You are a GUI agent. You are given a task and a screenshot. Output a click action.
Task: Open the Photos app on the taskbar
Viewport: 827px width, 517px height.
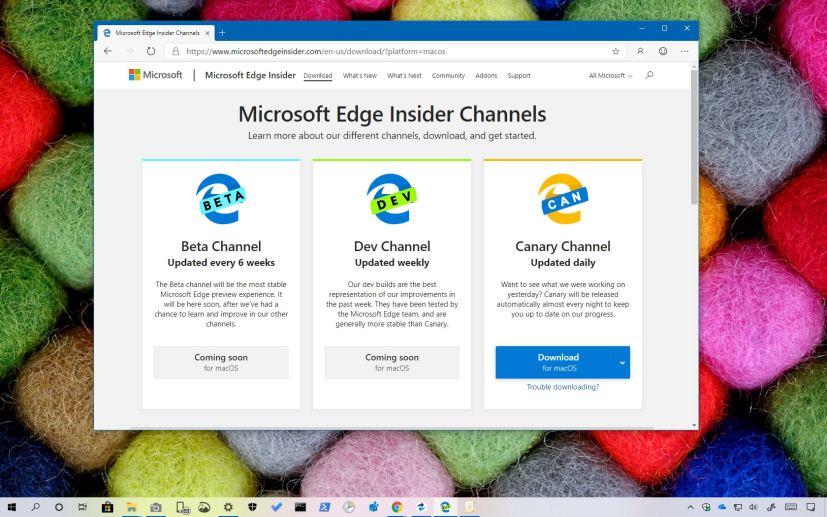204,508
